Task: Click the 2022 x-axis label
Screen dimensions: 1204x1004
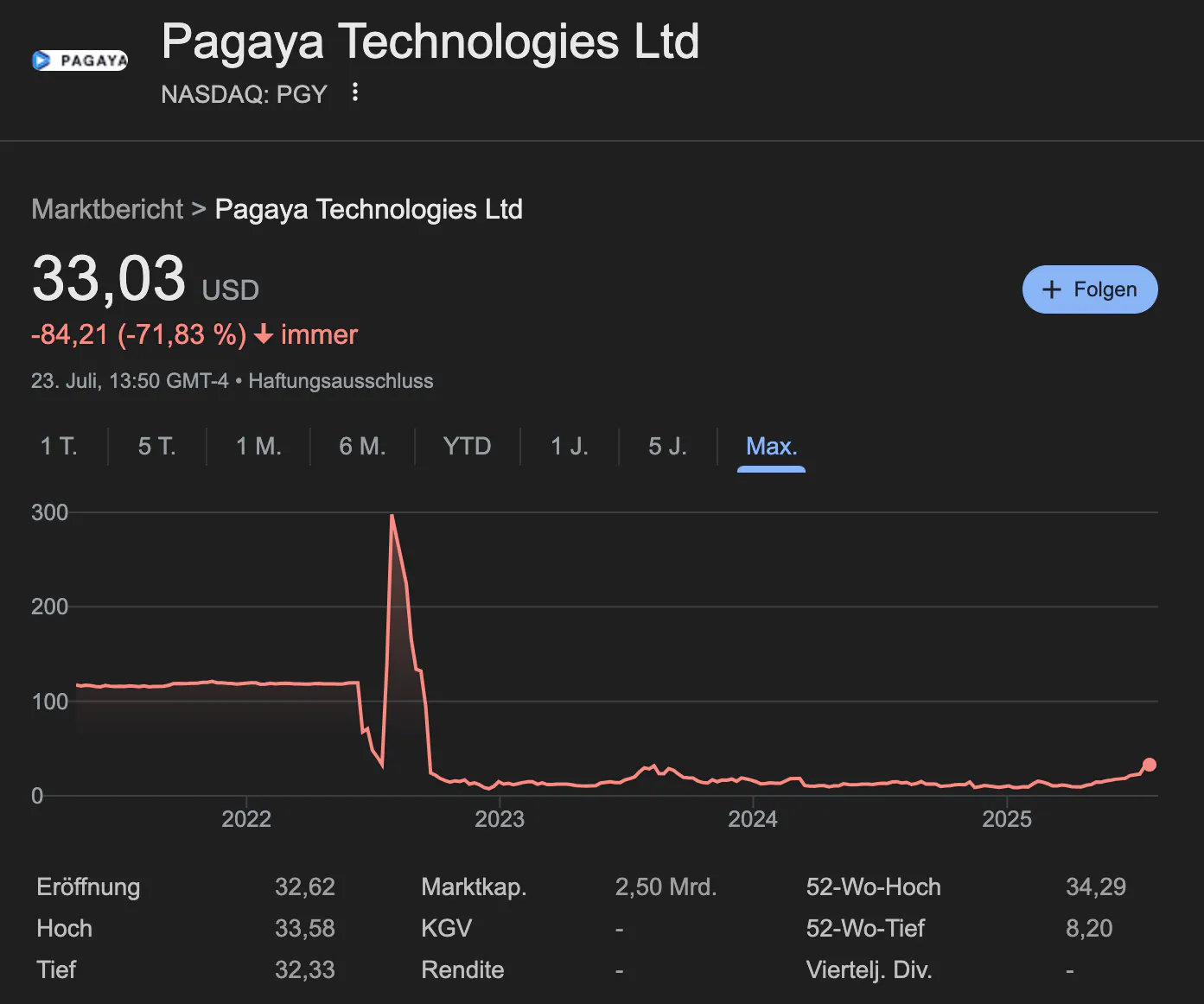Action: point(246,819)
